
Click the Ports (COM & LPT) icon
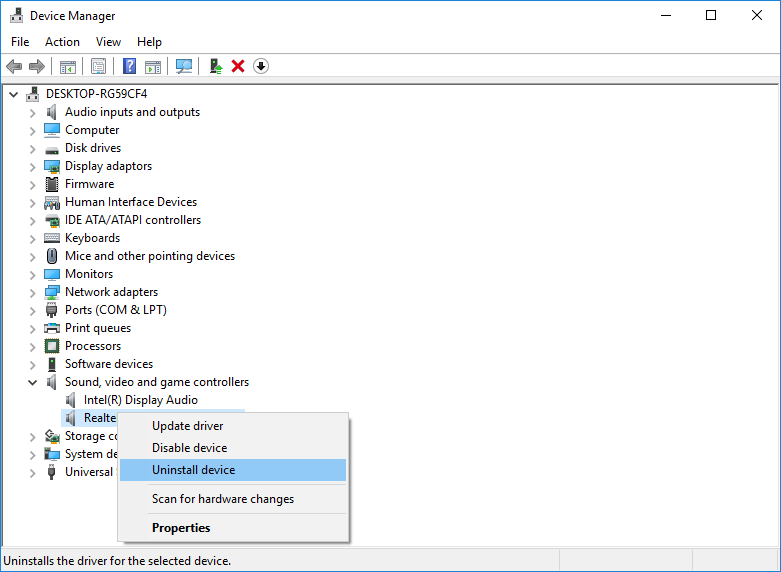point(52,310)
